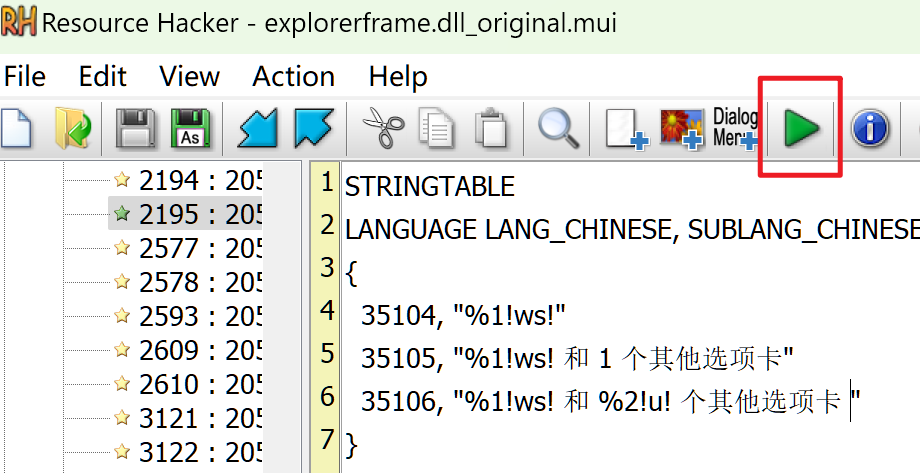Viewport: 920px width, 473px height.
Task: Click line number 7 in gutter
Action: 327,440
